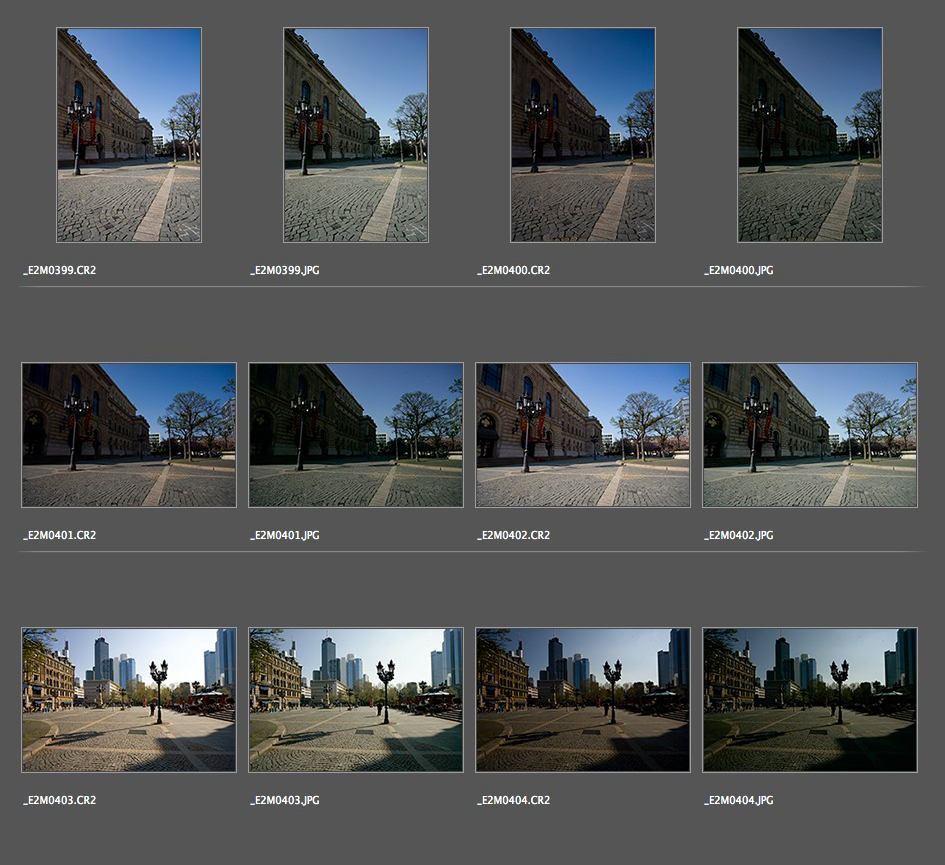This screenshot has height=865, width=945.
Task: Click the _E2M0404.JPG filename text
Action: [x=739, y=801]
